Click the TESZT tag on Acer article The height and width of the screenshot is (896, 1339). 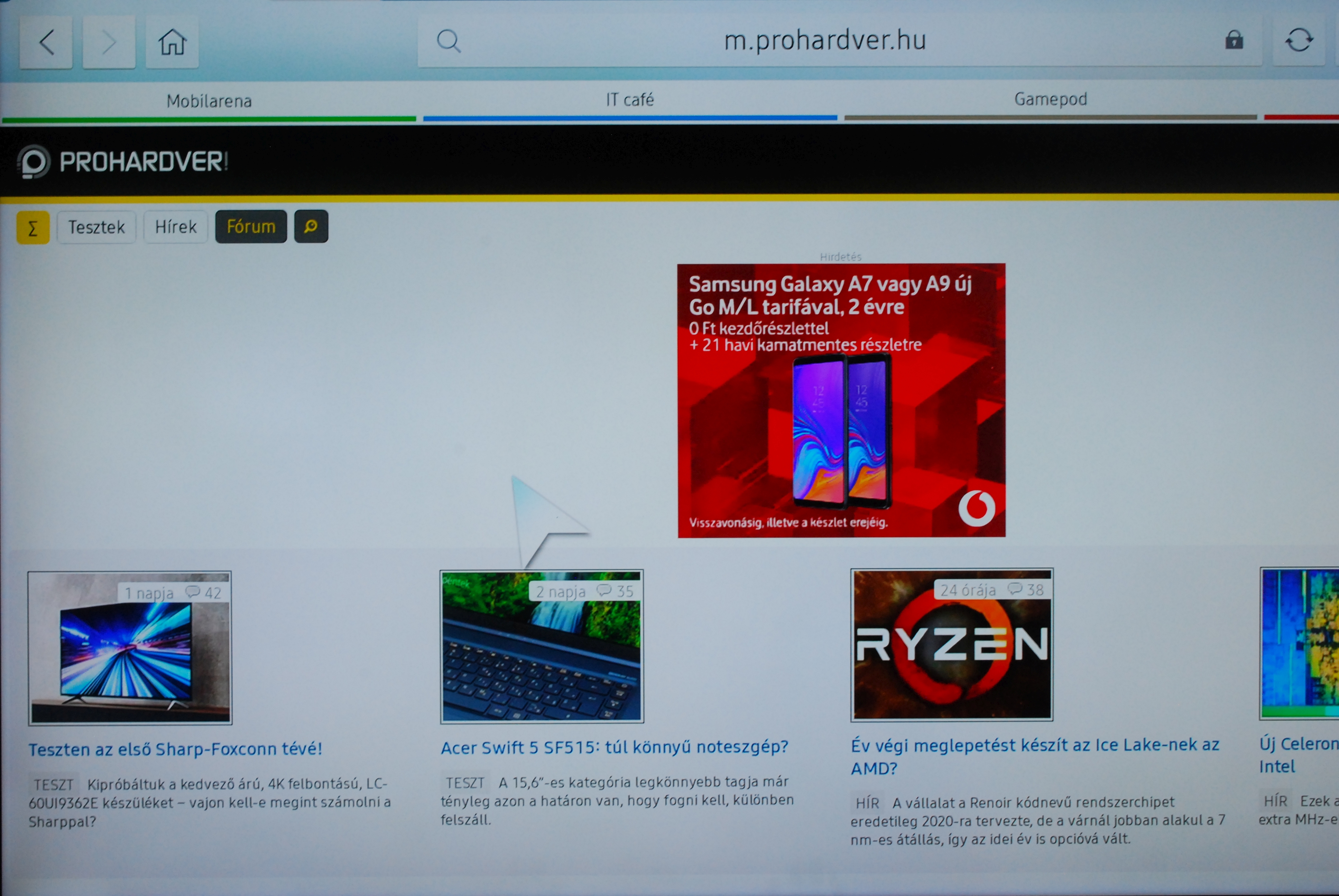[x=465, y=783]
